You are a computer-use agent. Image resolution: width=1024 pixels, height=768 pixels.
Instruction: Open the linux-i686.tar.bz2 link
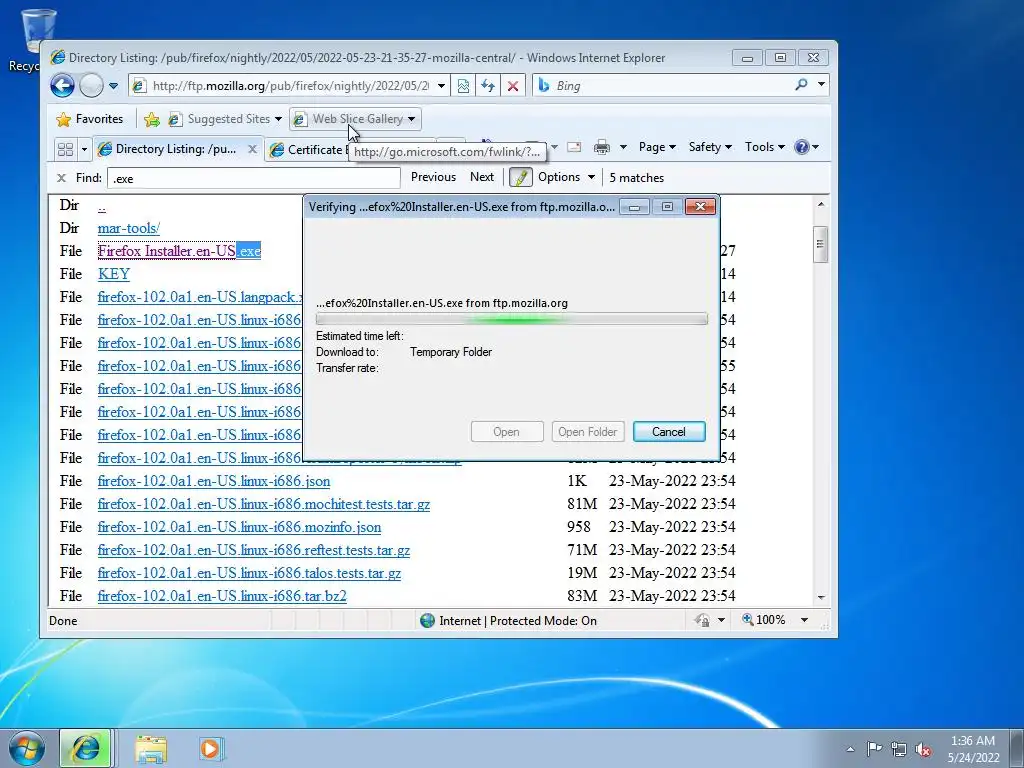click(x=222, y=596)
